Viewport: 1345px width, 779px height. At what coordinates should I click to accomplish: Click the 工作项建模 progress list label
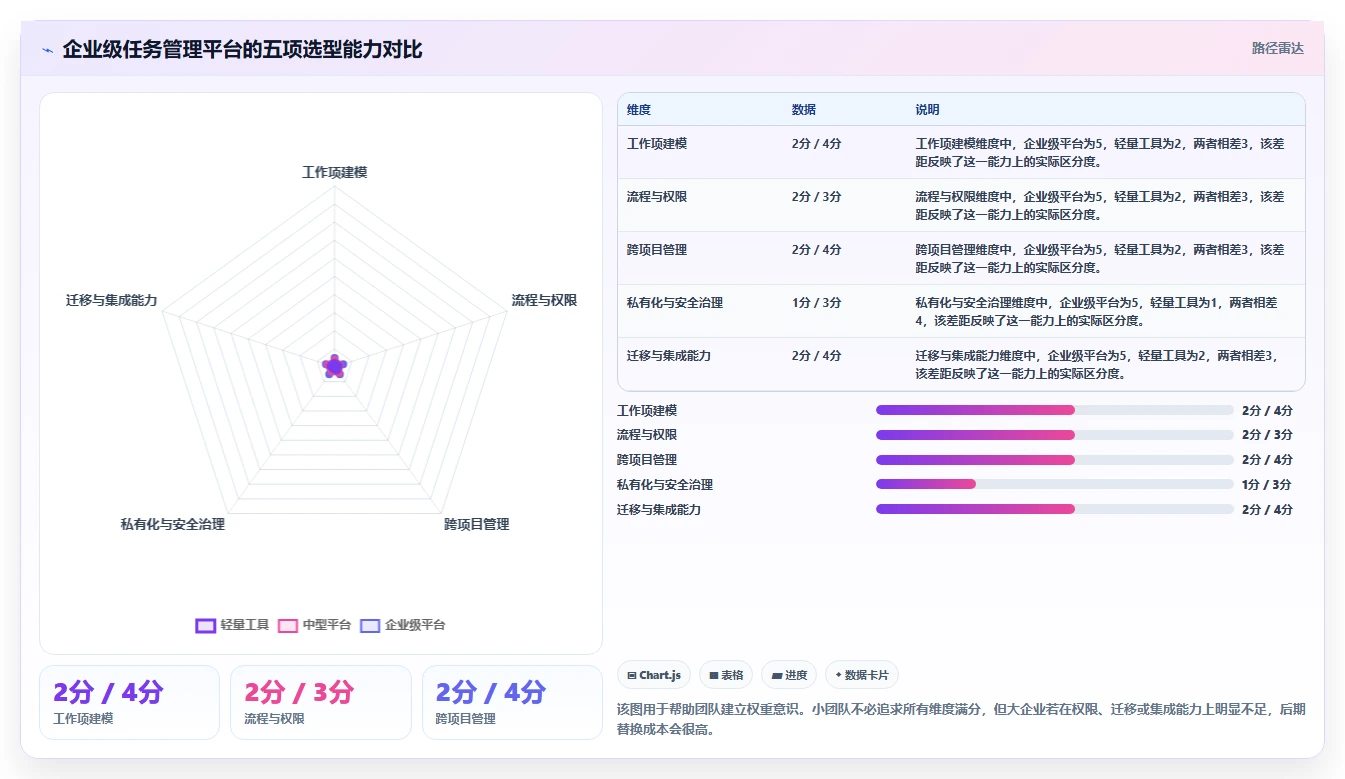click(647, 411)
